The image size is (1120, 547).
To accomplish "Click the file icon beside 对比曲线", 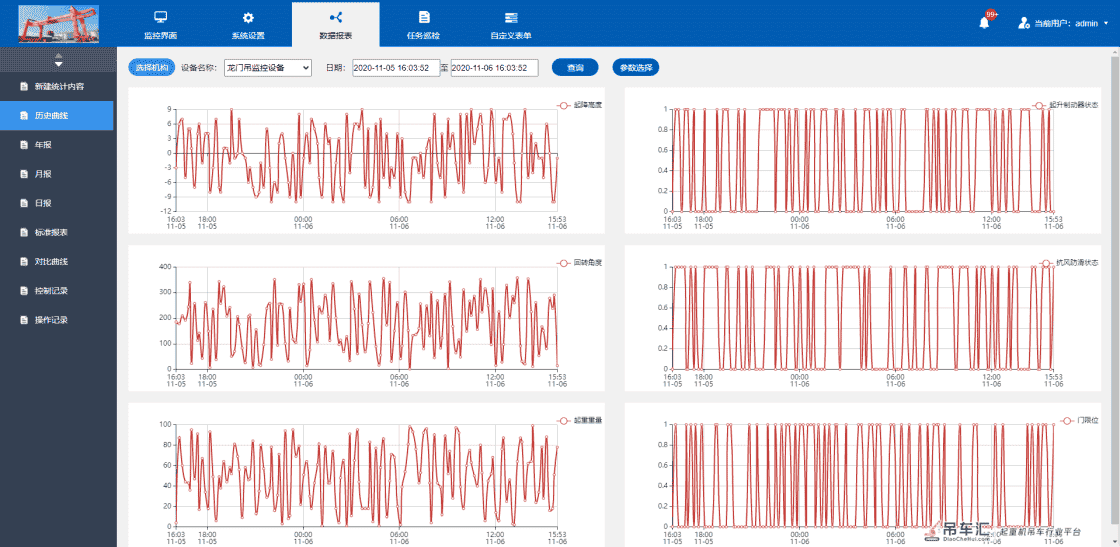I will pos(24,261).
